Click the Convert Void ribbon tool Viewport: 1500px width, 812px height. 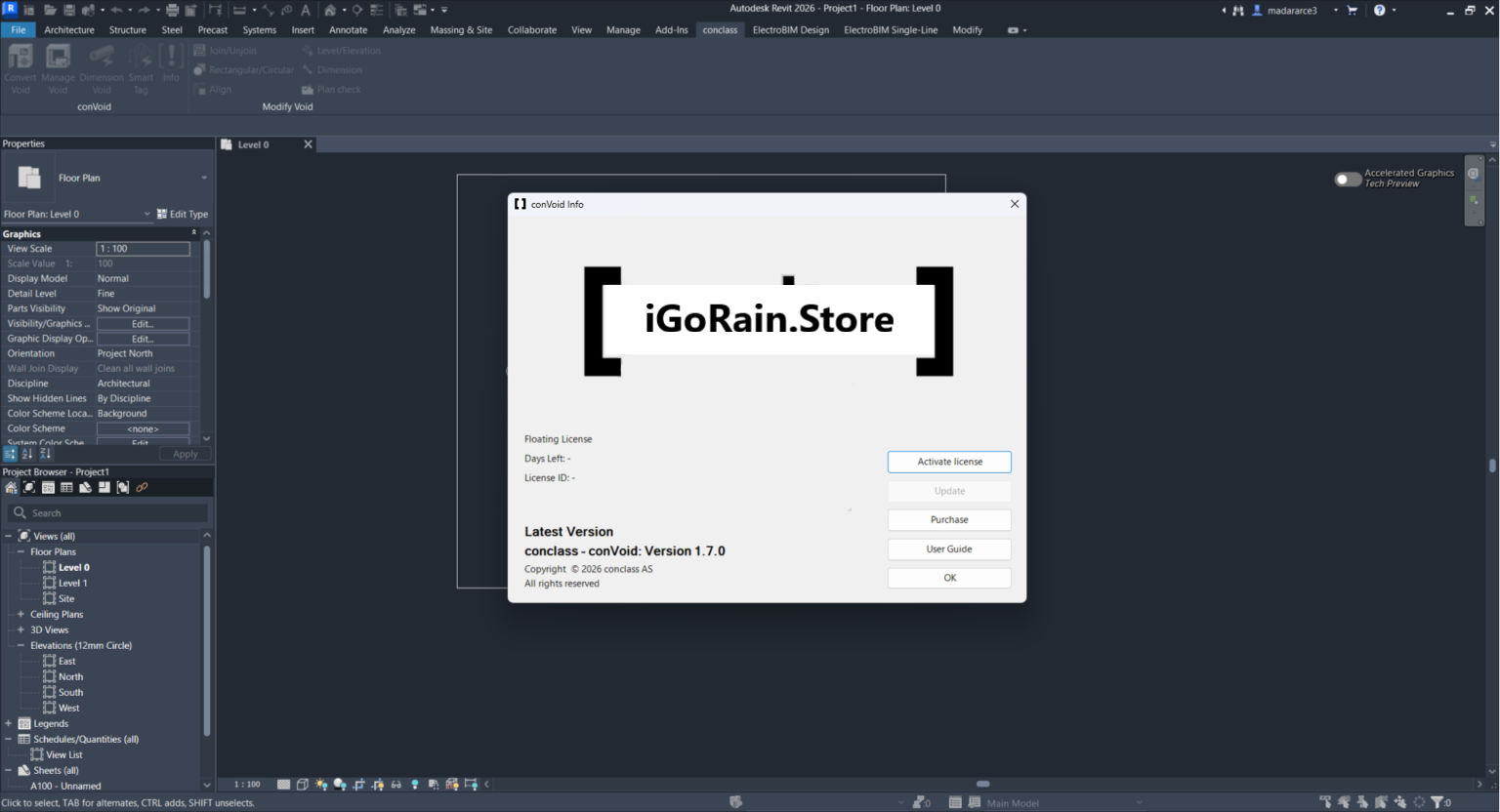pos(21,68)
